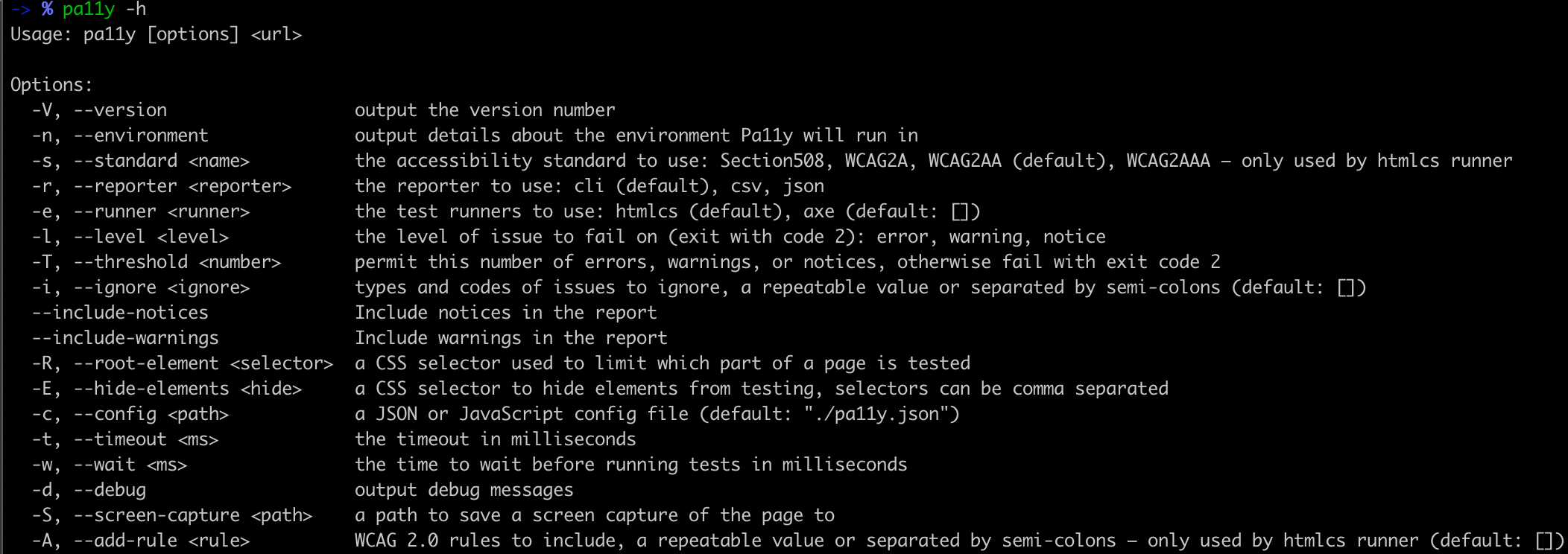Click the "--reporter <reporter>" option
1568x554 pixels.
pos(183,186)
